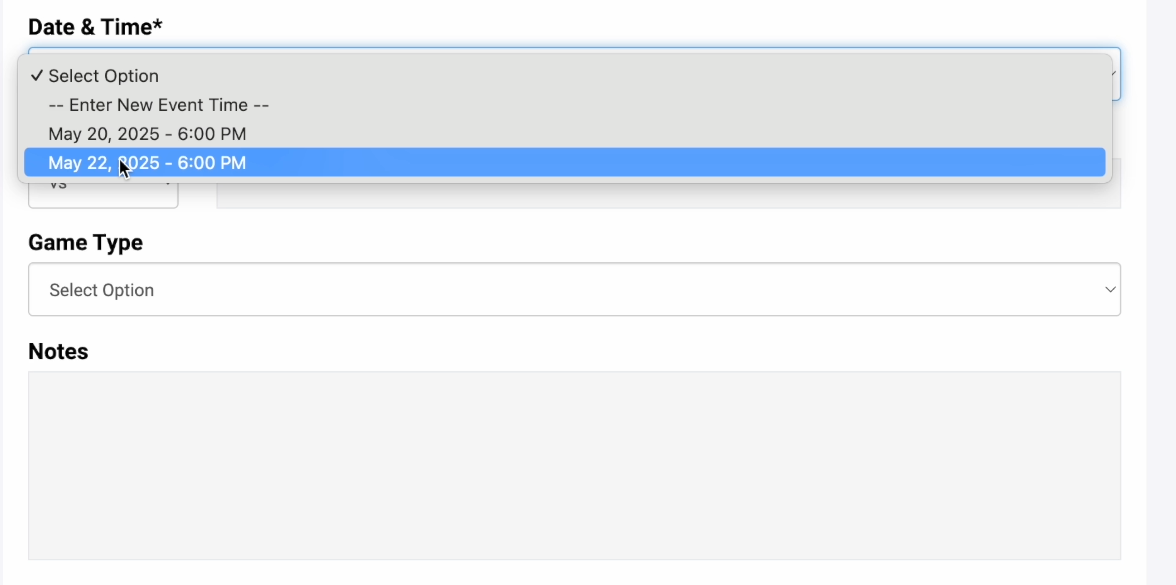This screenshot has height=585, width=1176.
Task: Click the Date & Time label
Action: point(89,27)
